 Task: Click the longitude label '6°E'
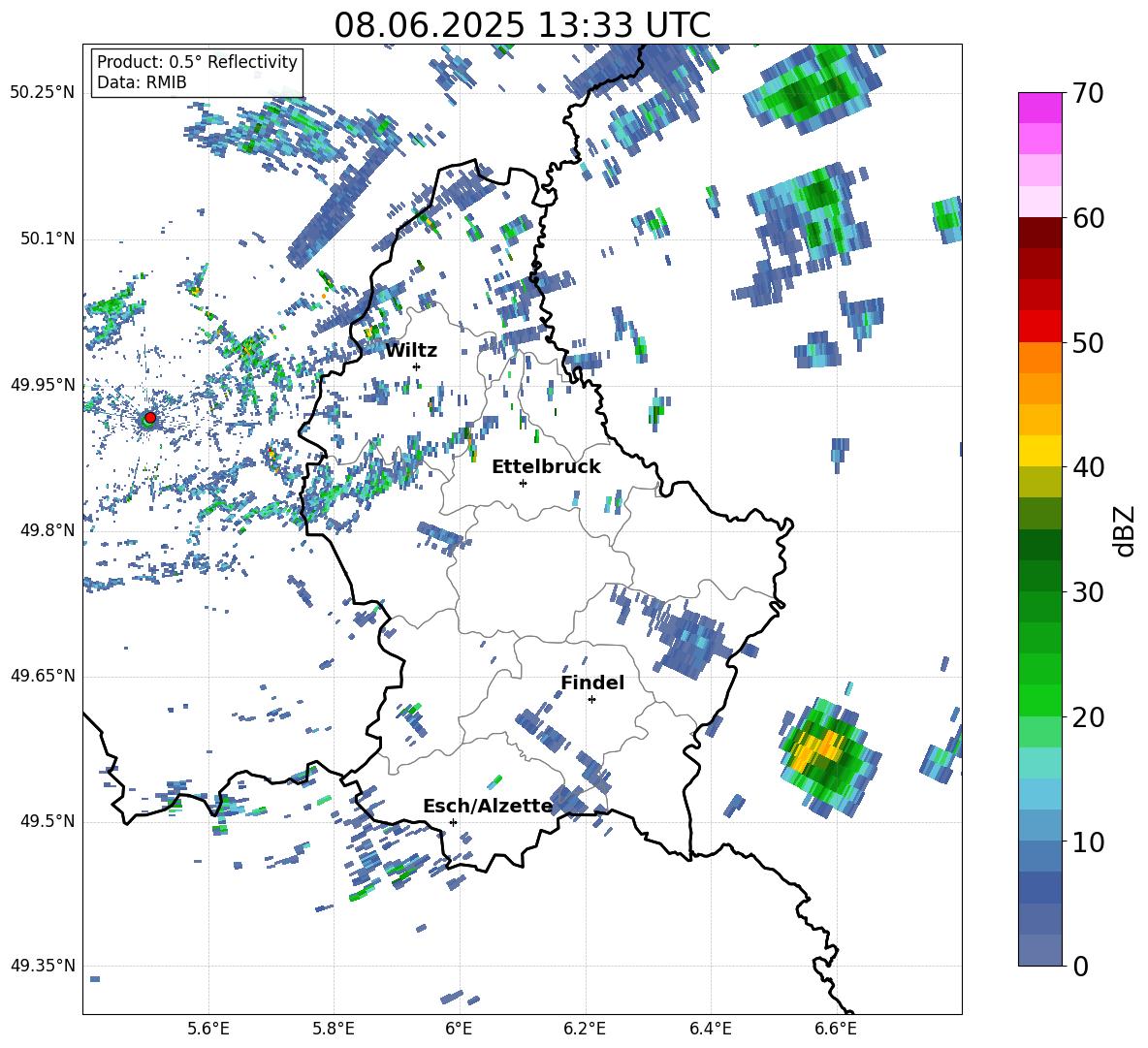coord(459,1029)
